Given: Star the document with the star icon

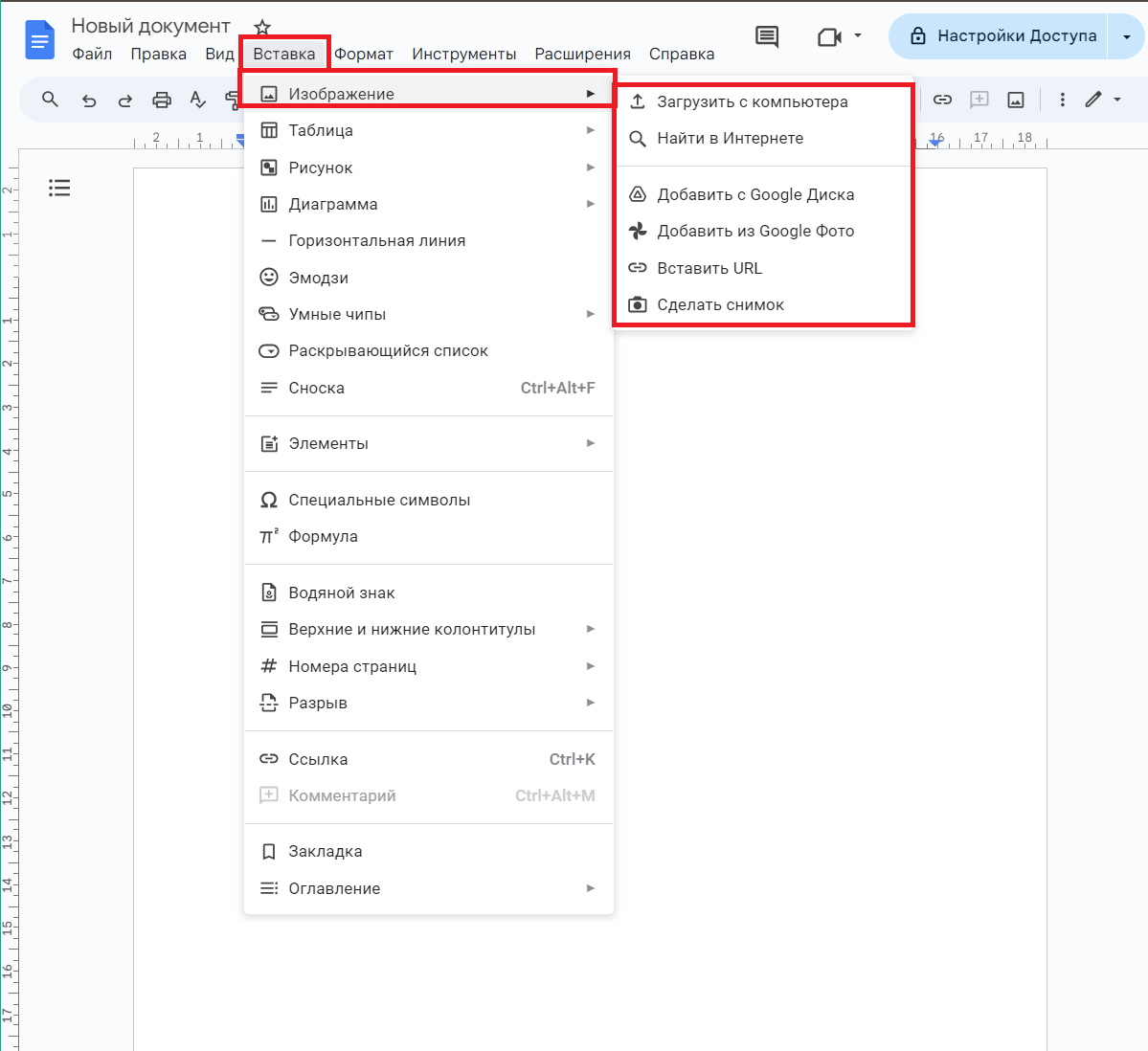Looking at the screenshot, I should tap(262, 28).
